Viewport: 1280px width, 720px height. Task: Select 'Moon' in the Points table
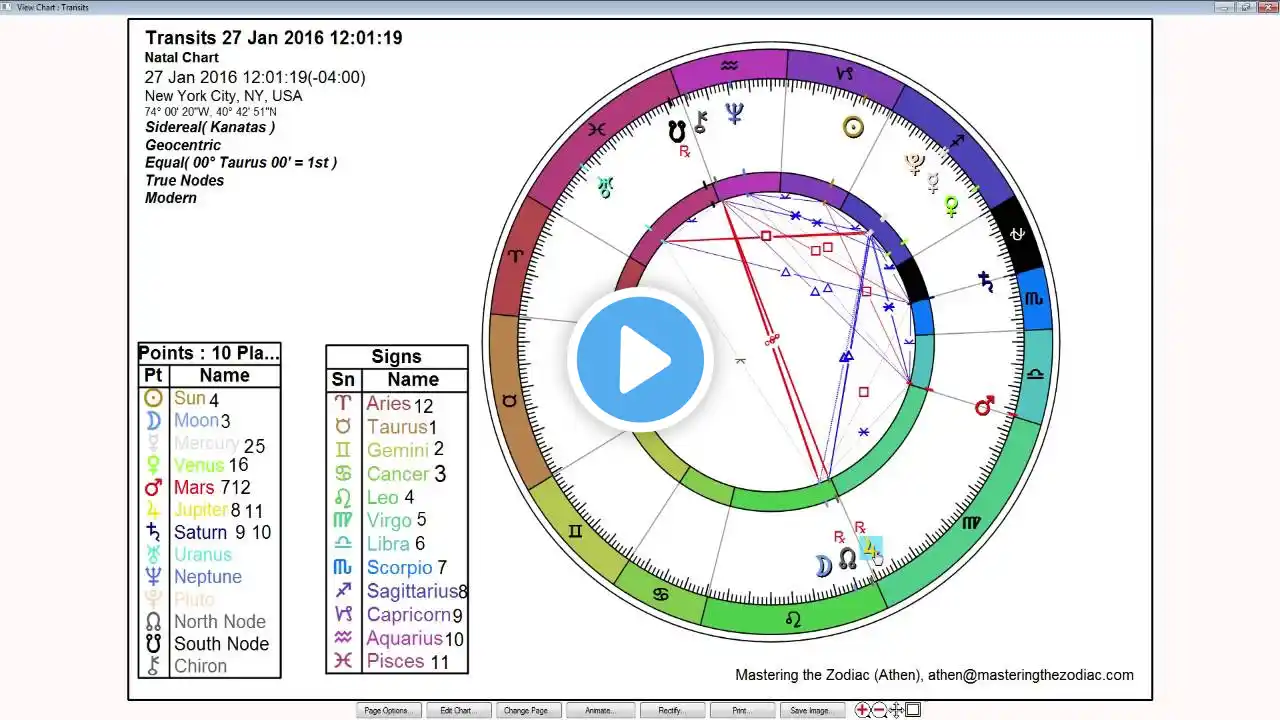point(196,421)
